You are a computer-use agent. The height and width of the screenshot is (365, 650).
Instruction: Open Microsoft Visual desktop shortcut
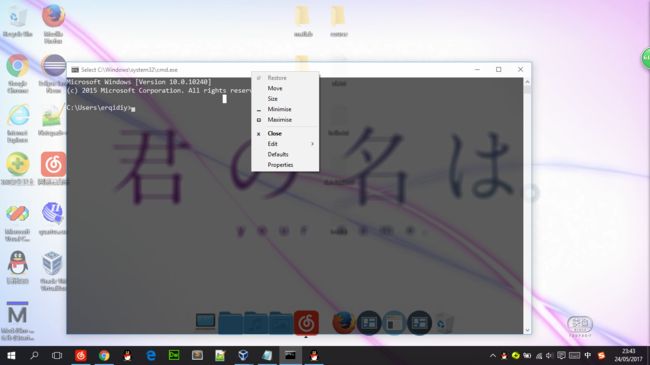(x=17, y=222)
